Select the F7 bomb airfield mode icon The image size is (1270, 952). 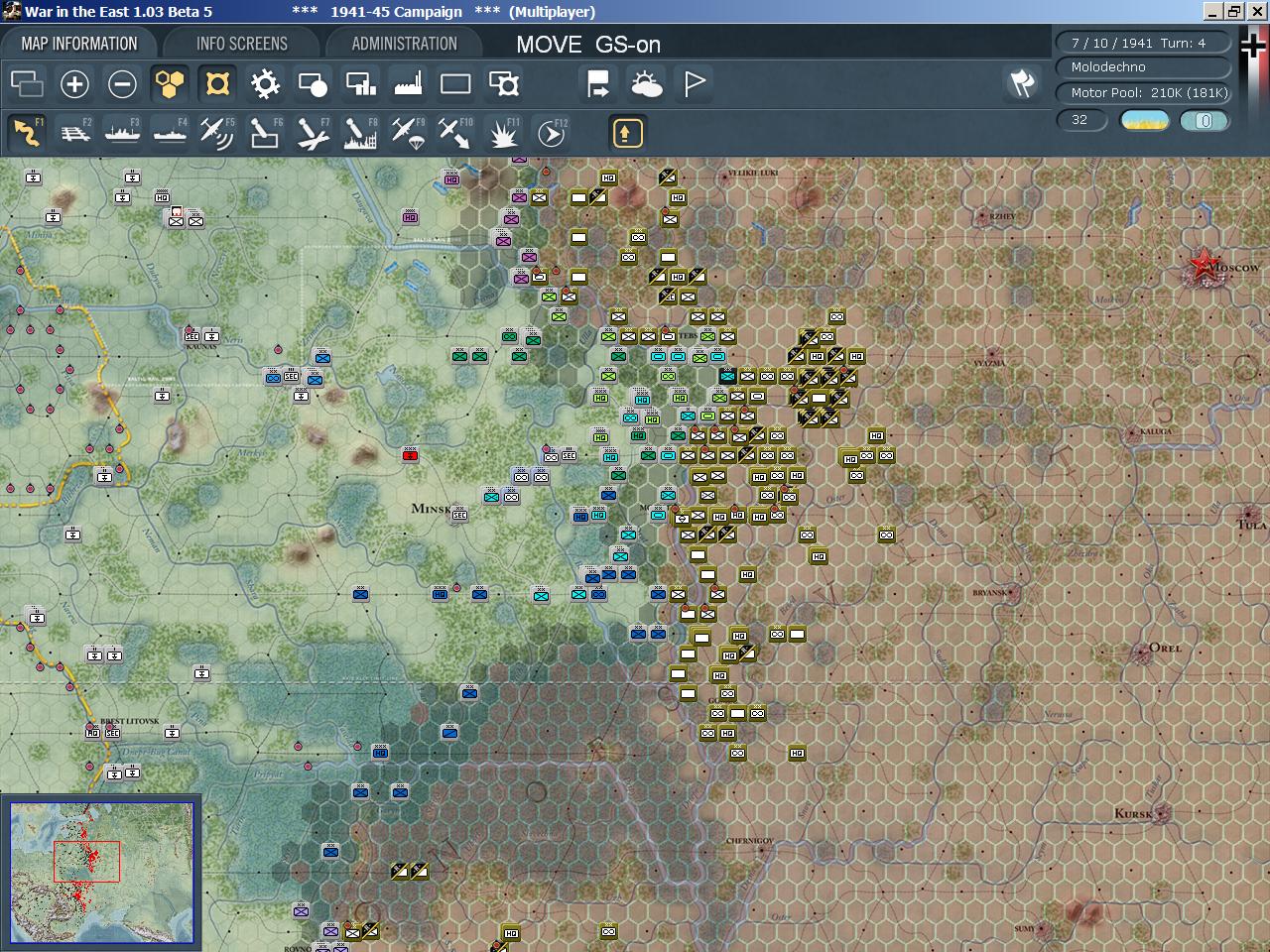(x=313, y=132)
